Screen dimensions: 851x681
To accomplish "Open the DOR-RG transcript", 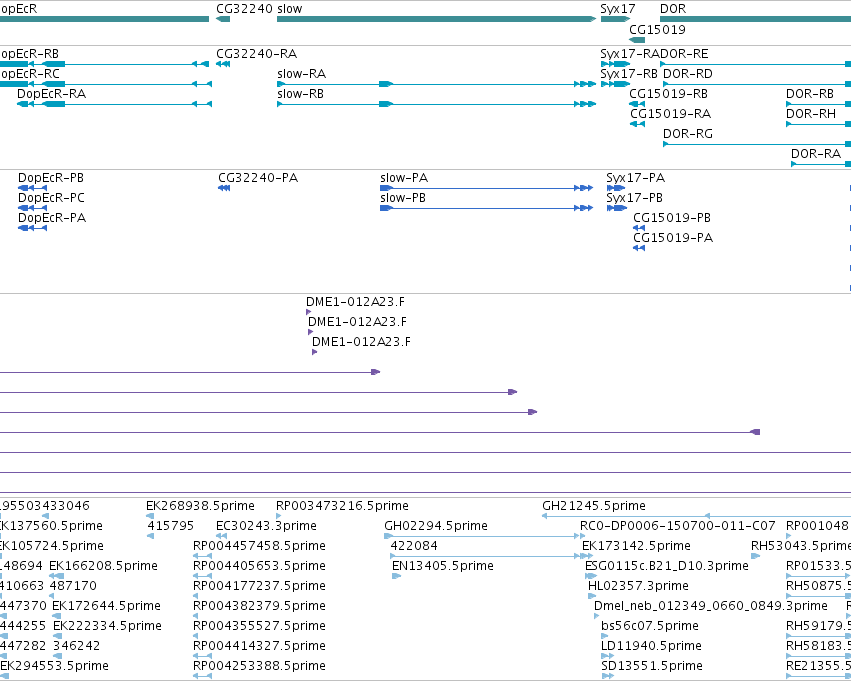I will click(x=688, y=135).
